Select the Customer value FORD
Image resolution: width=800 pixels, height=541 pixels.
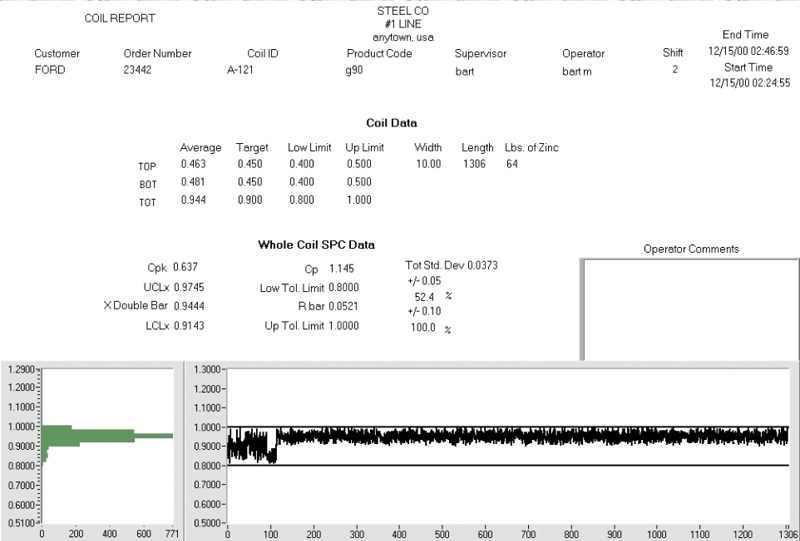click(x=49, y=72)
